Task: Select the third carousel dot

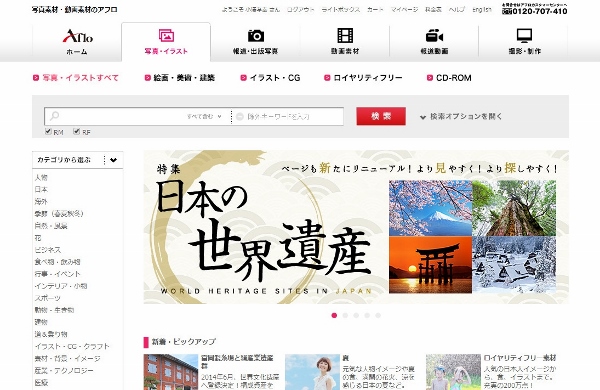Action: pyautogui.click(x=356, y=315)
